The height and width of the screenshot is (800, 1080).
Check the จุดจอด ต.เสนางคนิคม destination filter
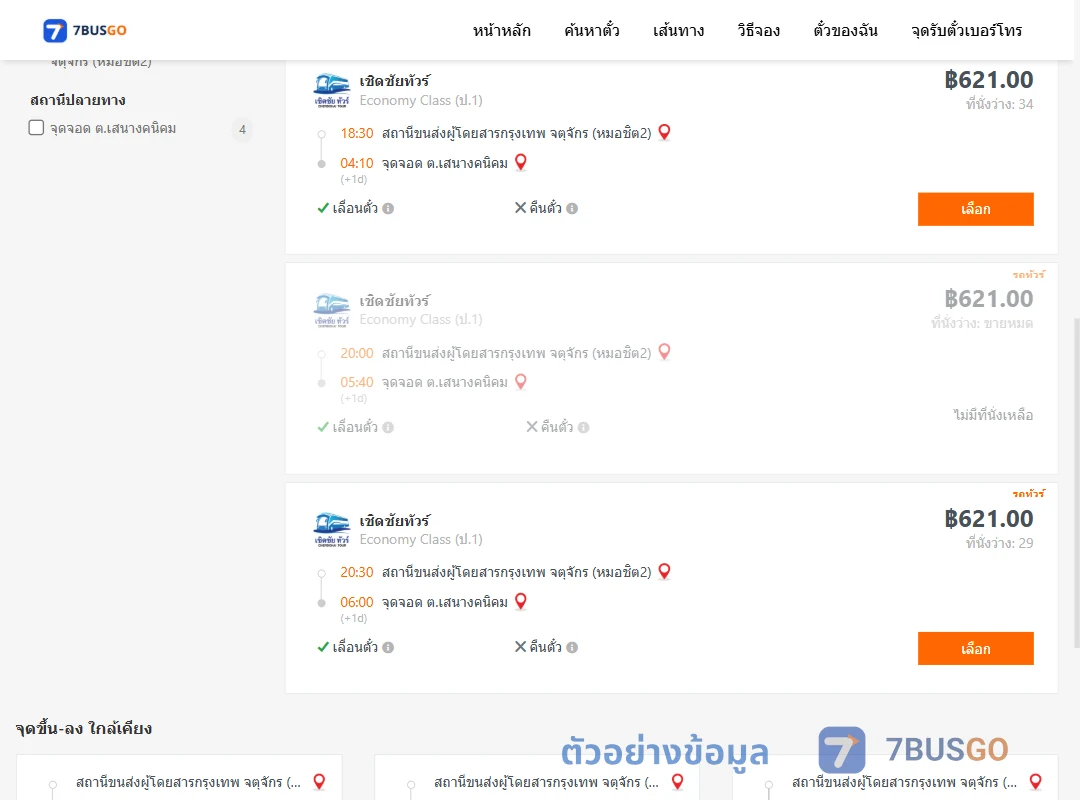click(x=36, y=127)
